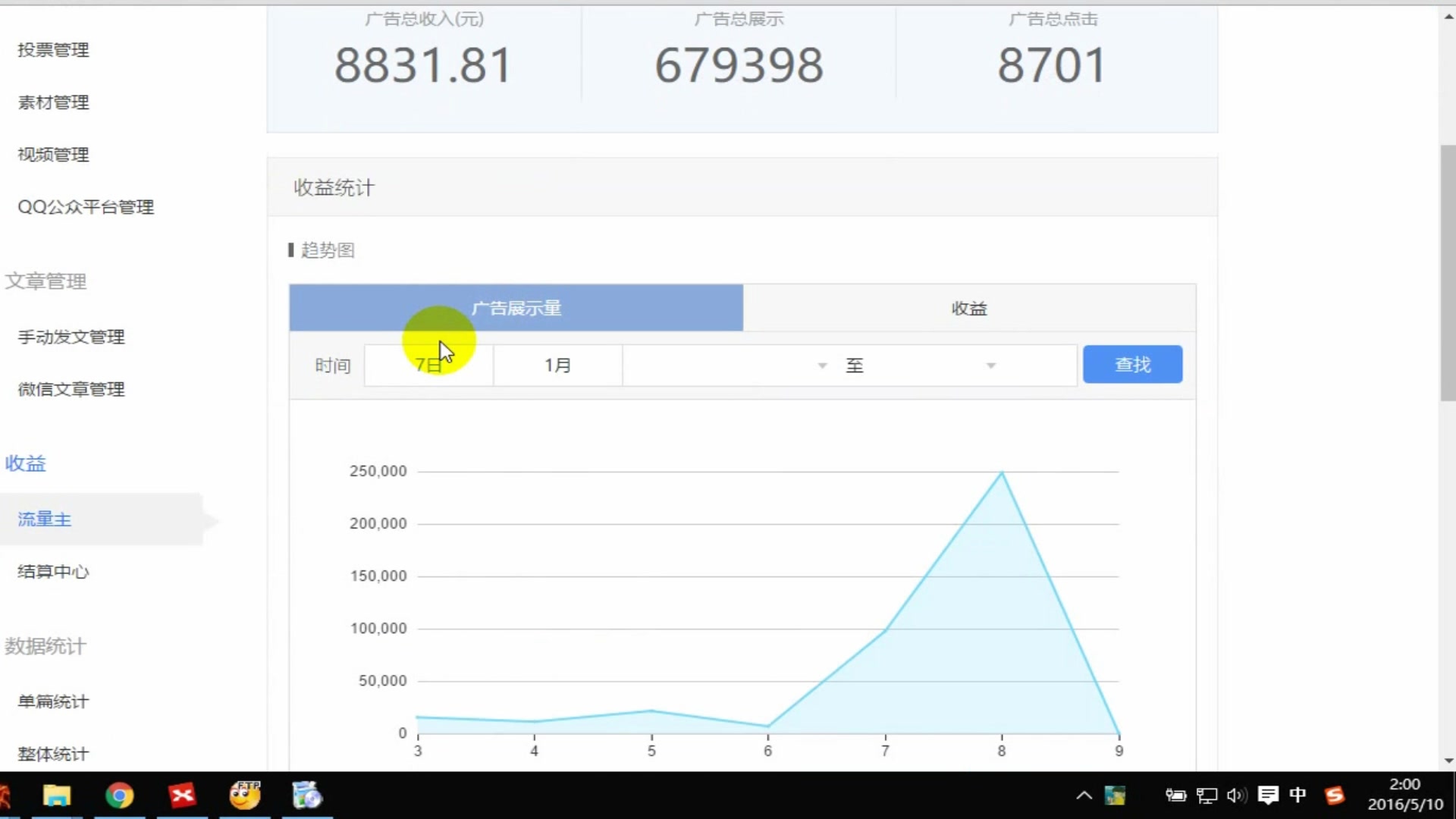This screenshot has height=819, width=1456.
Task: Click the 数据统计 section heading
Action: point(45,646)
